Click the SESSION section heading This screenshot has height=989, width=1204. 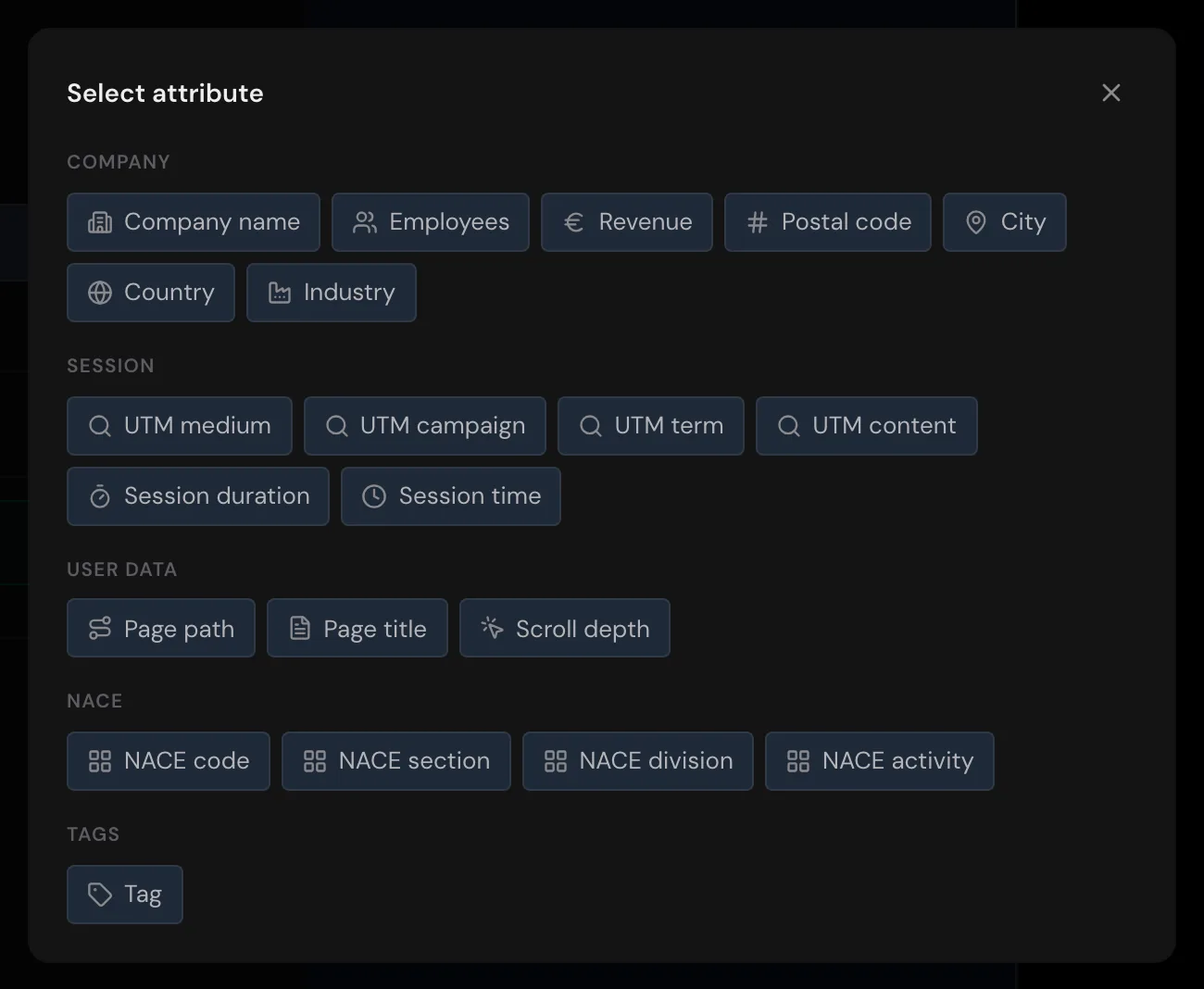(x=110, y=366)
